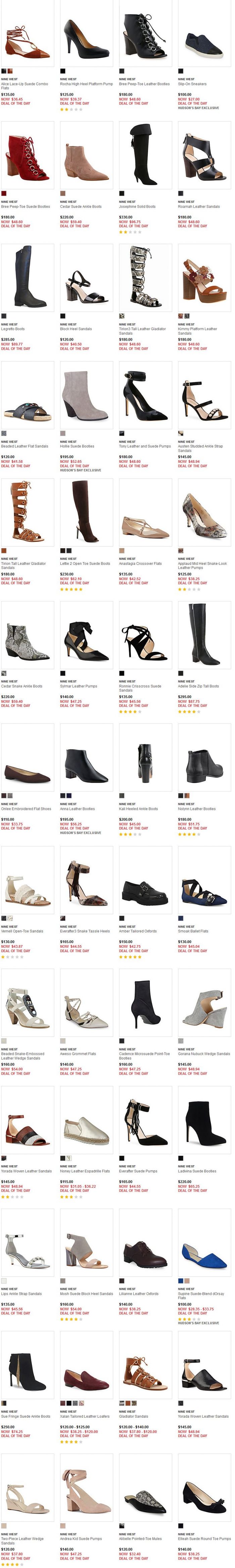Open the Kimmy Platform Leather Sandals image
Viewport: 235px width, 1568px height.
point(204,278)
